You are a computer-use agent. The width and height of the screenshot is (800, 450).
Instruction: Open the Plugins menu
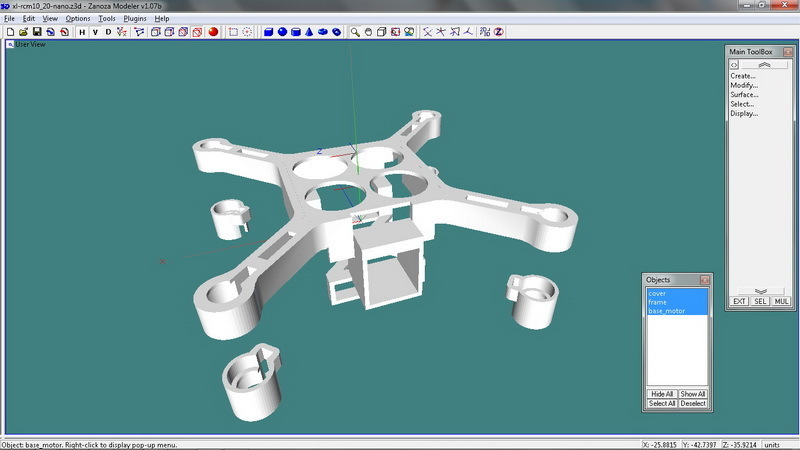pos(135,19)
